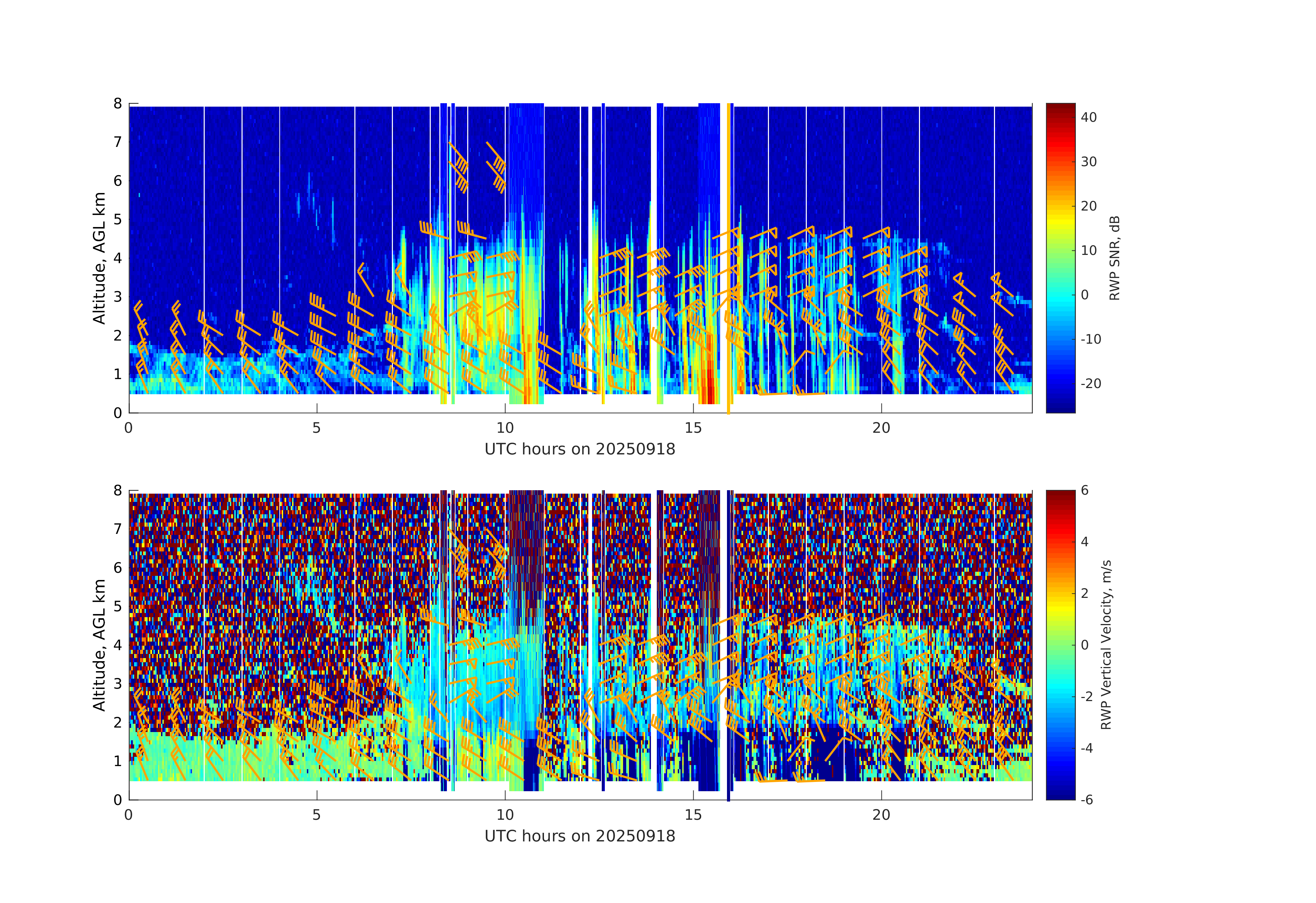Click the top plot's 'Altitude, AGL km' label

[x=99, y=258]
